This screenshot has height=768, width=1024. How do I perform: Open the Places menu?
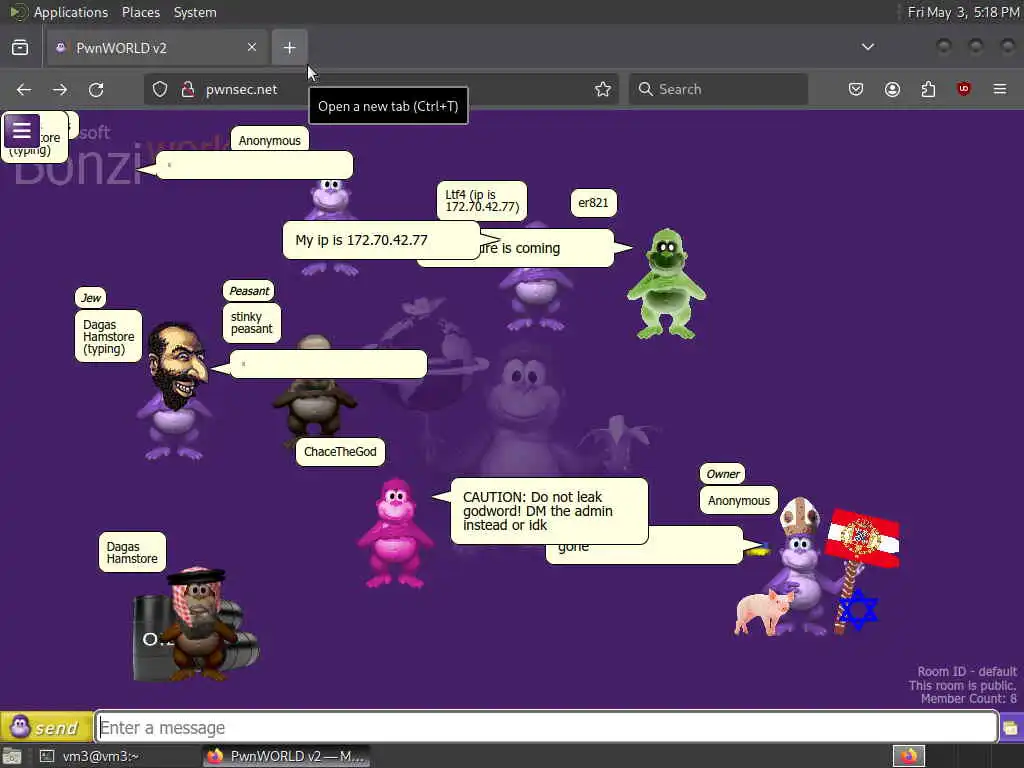pyautogui.click(x=140, y=12)
